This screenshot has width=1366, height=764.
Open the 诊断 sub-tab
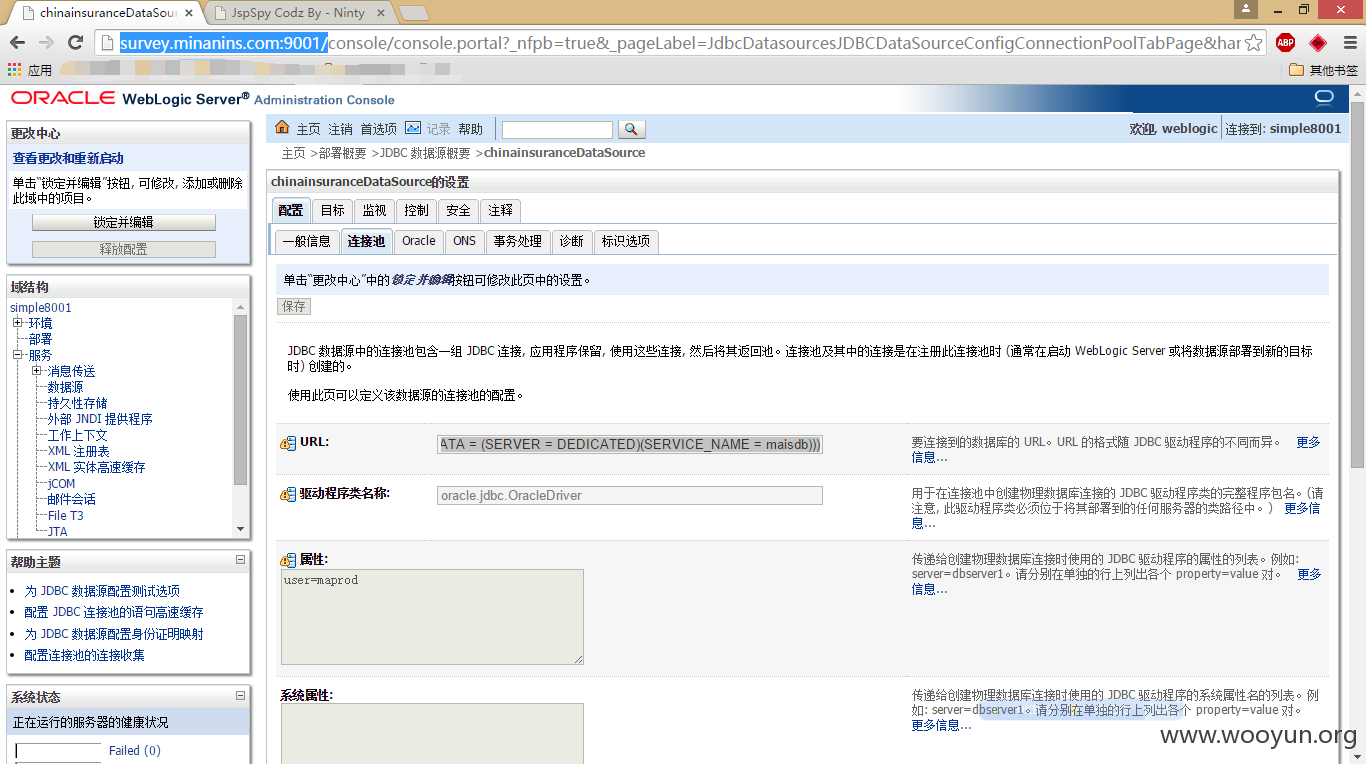[x=572, y=241]
